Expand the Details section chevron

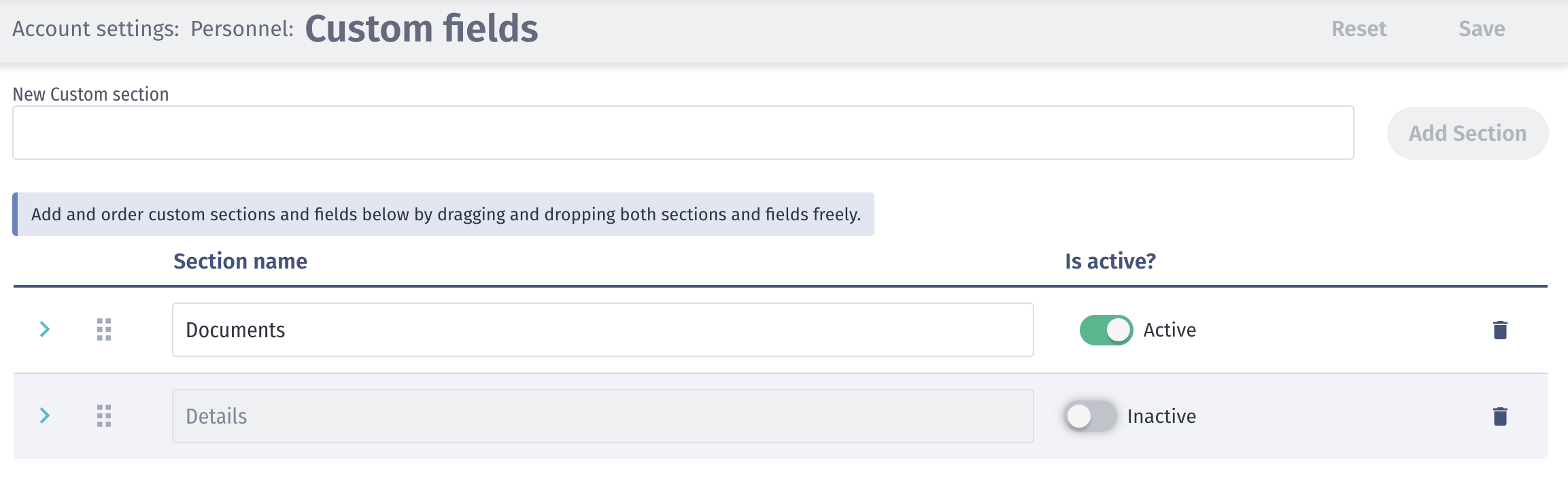pyautogui.click(x=45, y=416)
